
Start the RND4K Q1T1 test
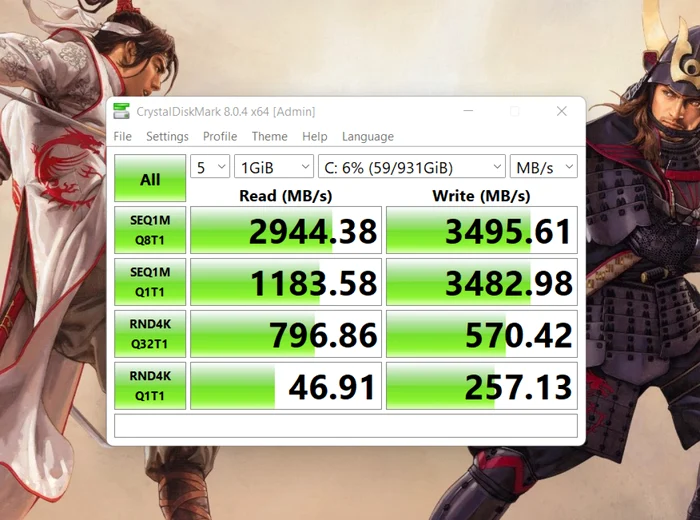[150, 386]
